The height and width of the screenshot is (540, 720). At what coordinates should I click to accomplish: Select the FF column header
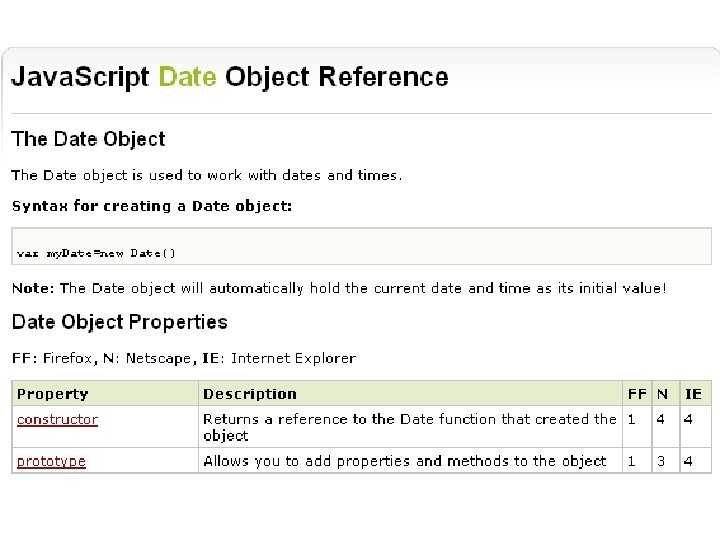(636, 394)
